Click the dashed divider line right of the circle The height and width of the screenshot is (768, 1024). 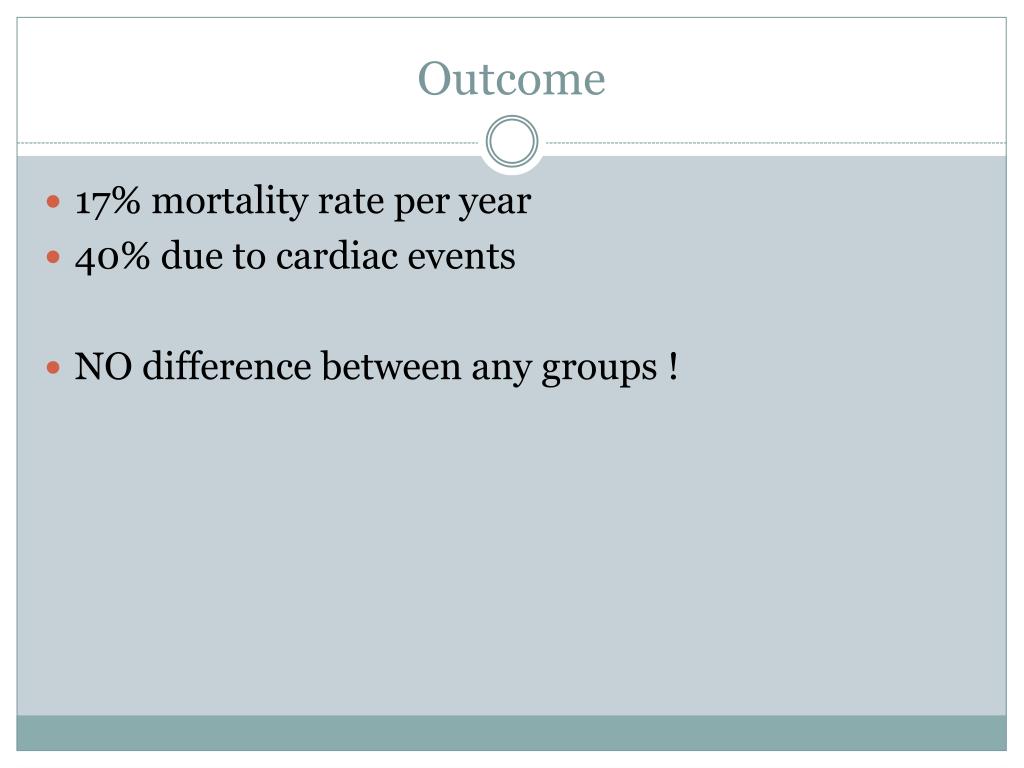click(776, 142)
